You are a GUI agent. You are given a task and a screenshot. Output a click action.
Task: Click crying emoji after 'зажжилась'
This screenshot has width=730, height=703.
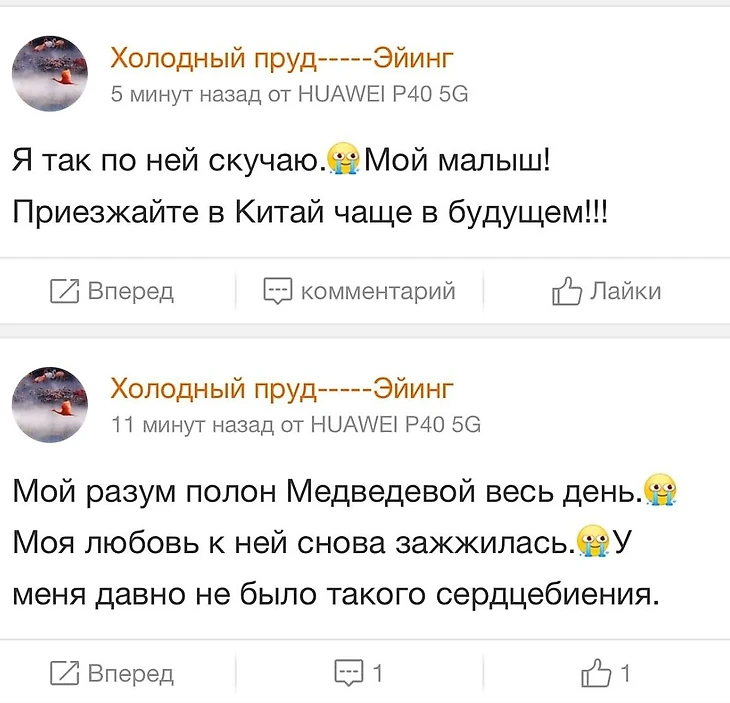(594, 543)
